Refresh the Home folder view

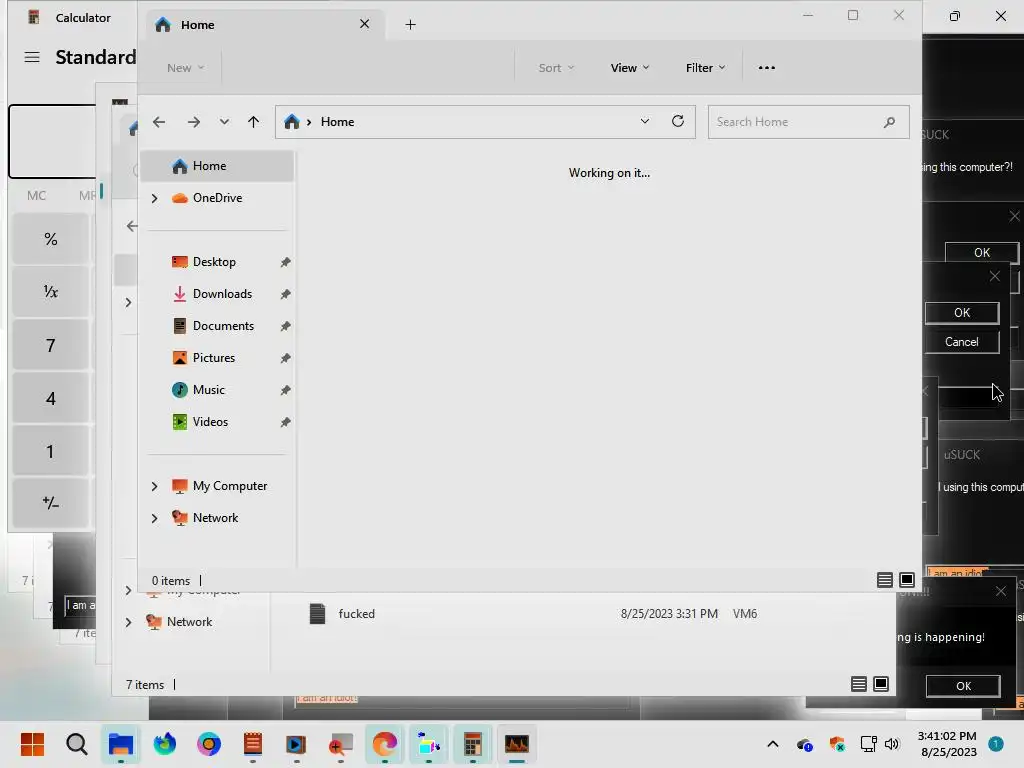click(x=678, y=121)
